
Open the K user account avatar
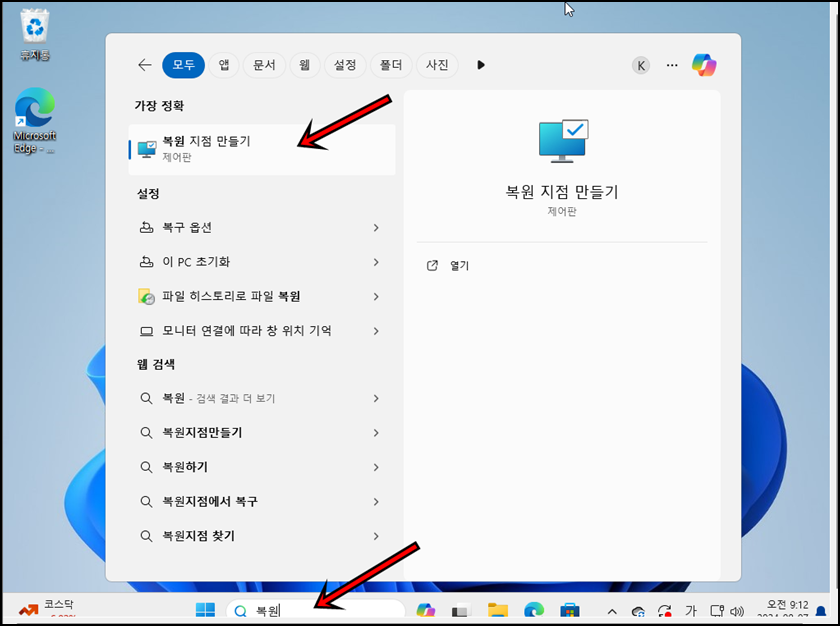click(x=641, y=65)
